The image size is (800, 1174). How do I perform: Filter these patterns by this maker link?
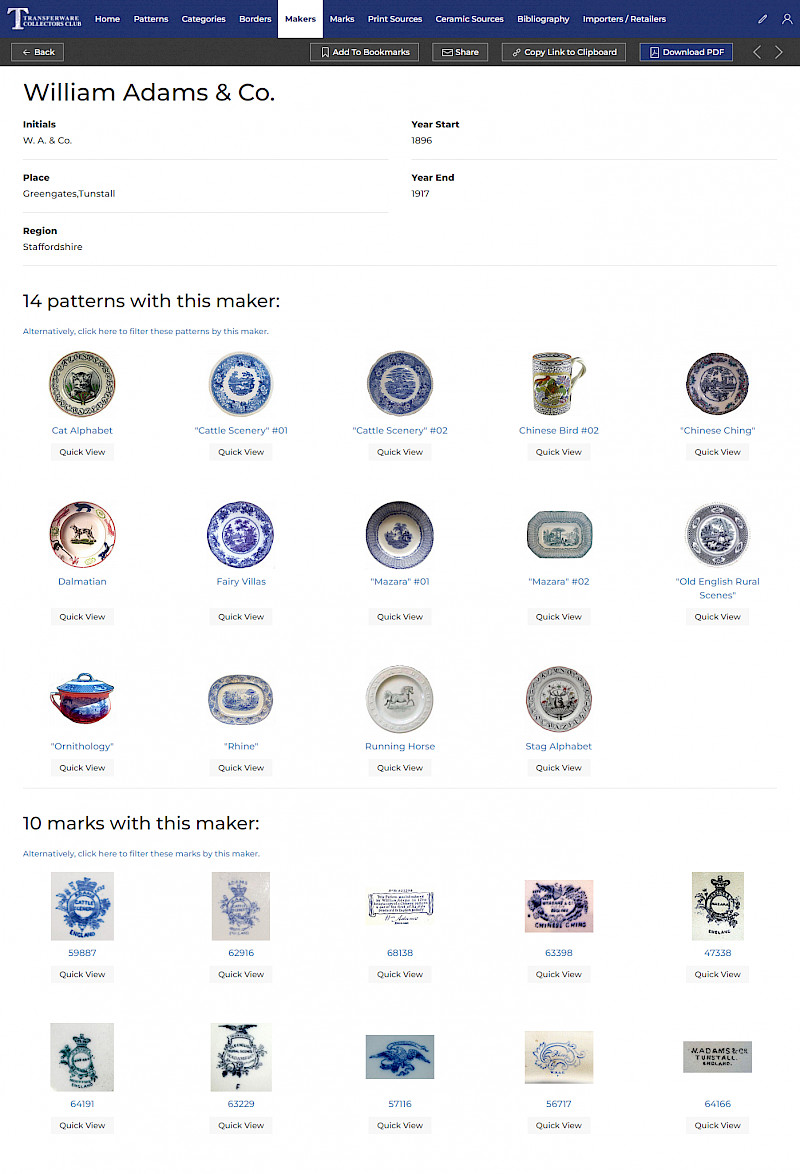(x=145, y=331)
